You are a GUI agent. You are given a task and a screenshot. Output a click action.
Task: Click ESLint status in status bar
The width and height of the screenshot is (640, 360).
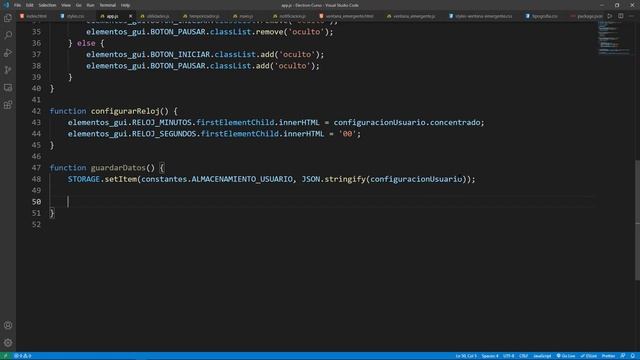(x=589, y=356)
